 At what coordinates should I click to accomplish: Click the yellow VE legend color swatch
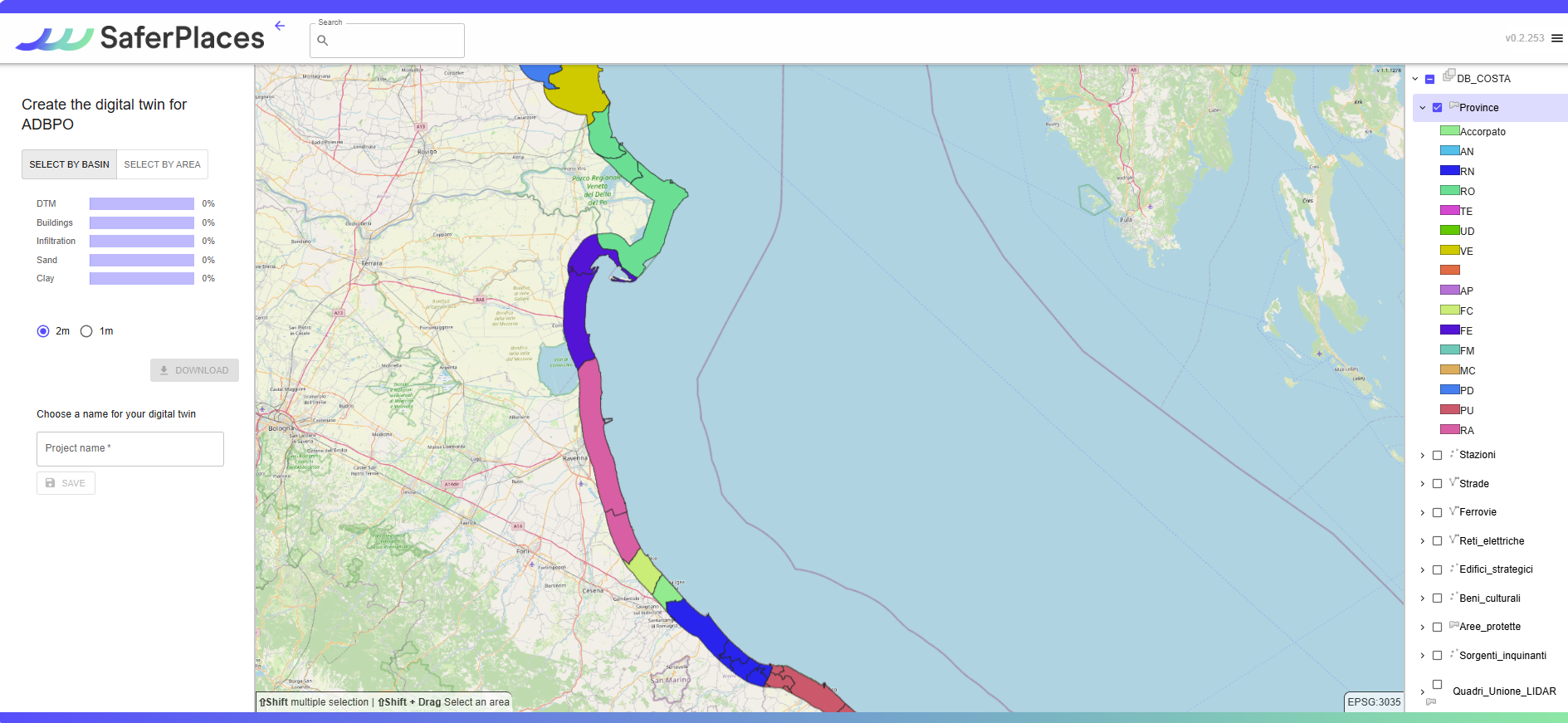click(1449, 251)
